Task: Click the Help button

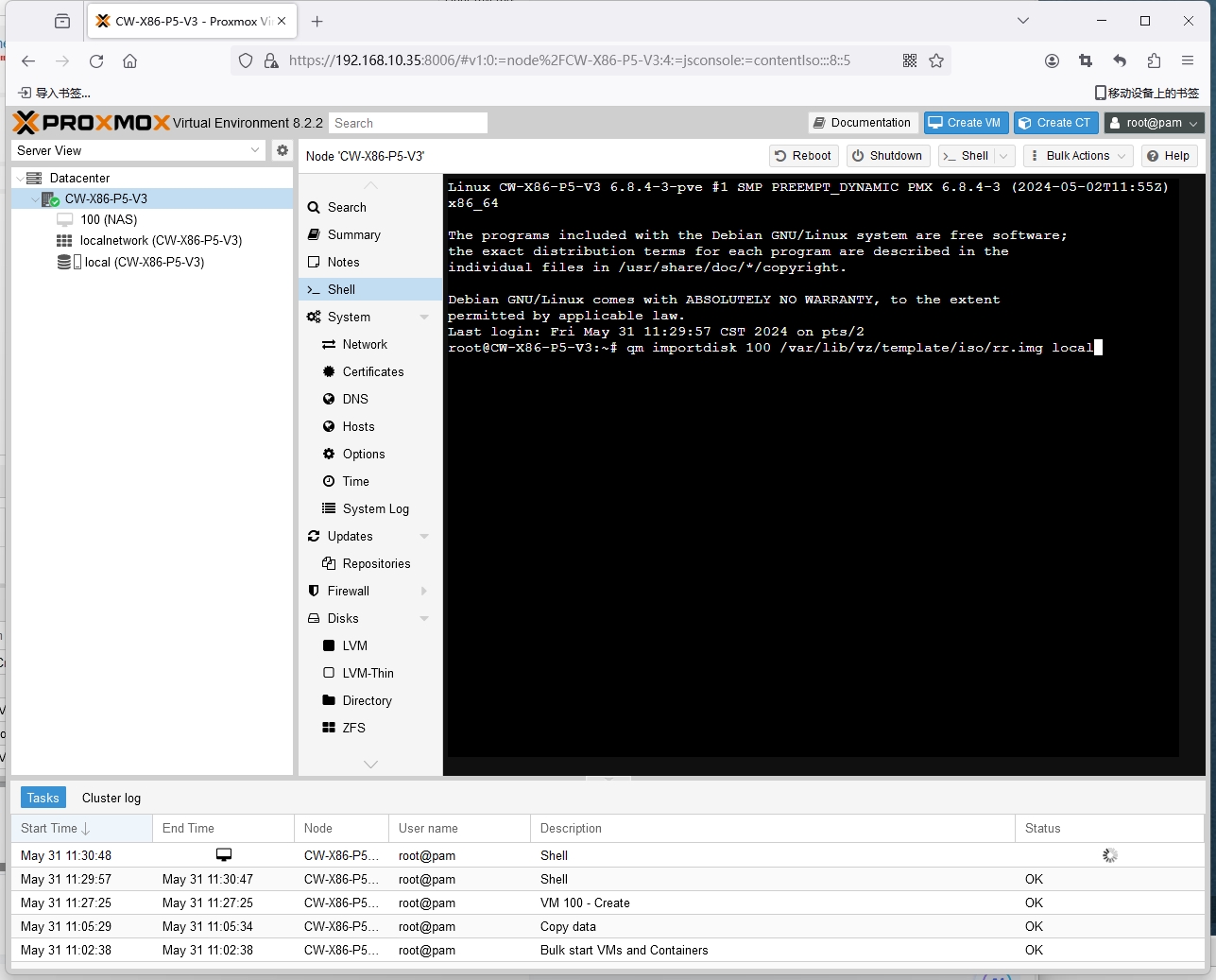Action: click(1169, 156)
